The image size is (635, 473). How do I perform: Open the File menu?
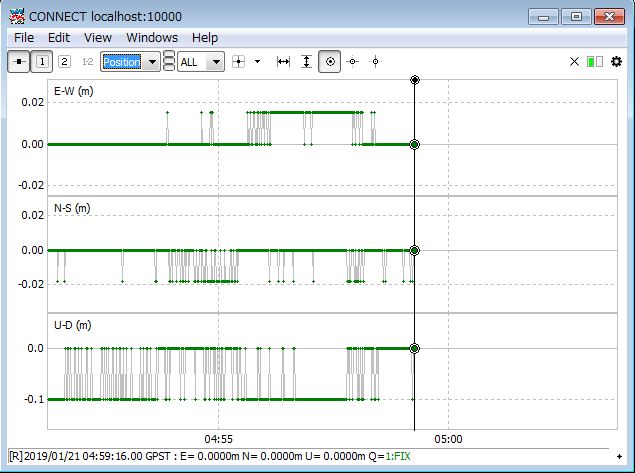[24, 37]
